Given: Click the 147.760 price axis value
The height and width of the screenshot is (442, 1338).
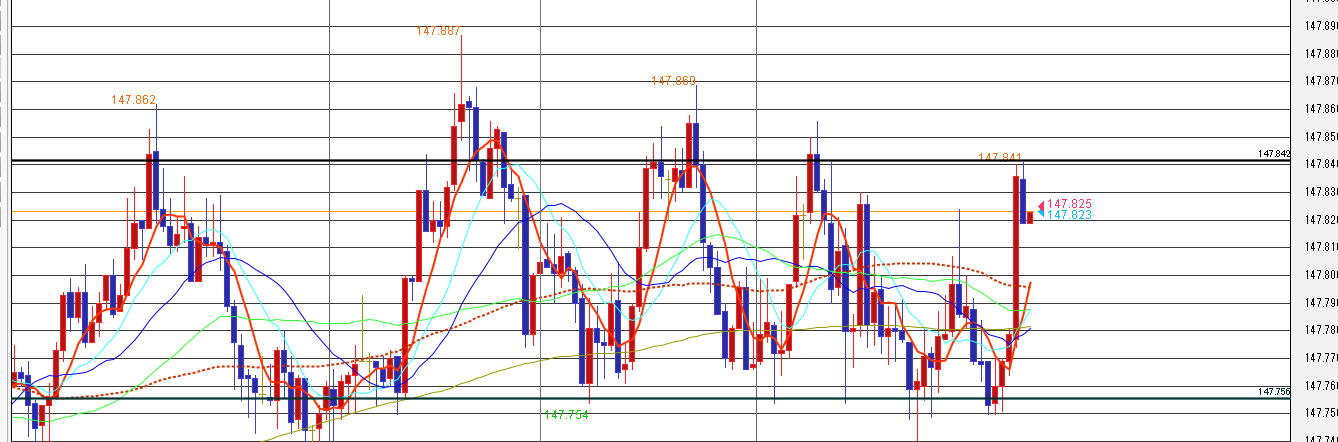Looking at the screenshot, I should click(x=1320, y=386).
